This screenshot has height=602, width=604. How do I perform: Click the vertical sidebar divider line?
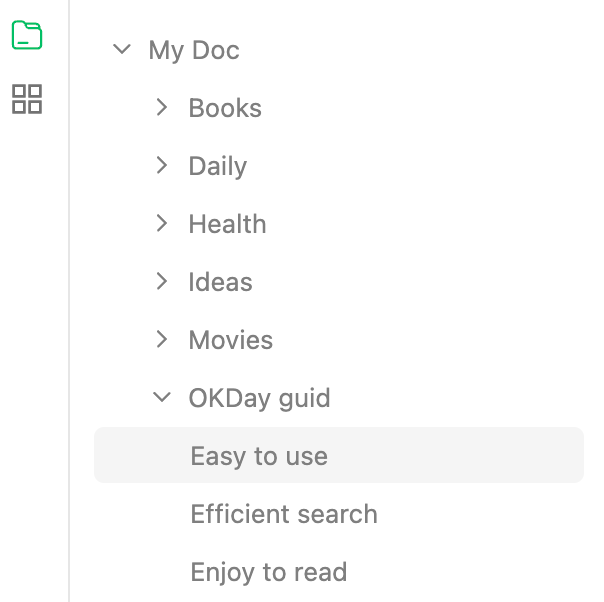pyautogui.click(x=69, y=300)
